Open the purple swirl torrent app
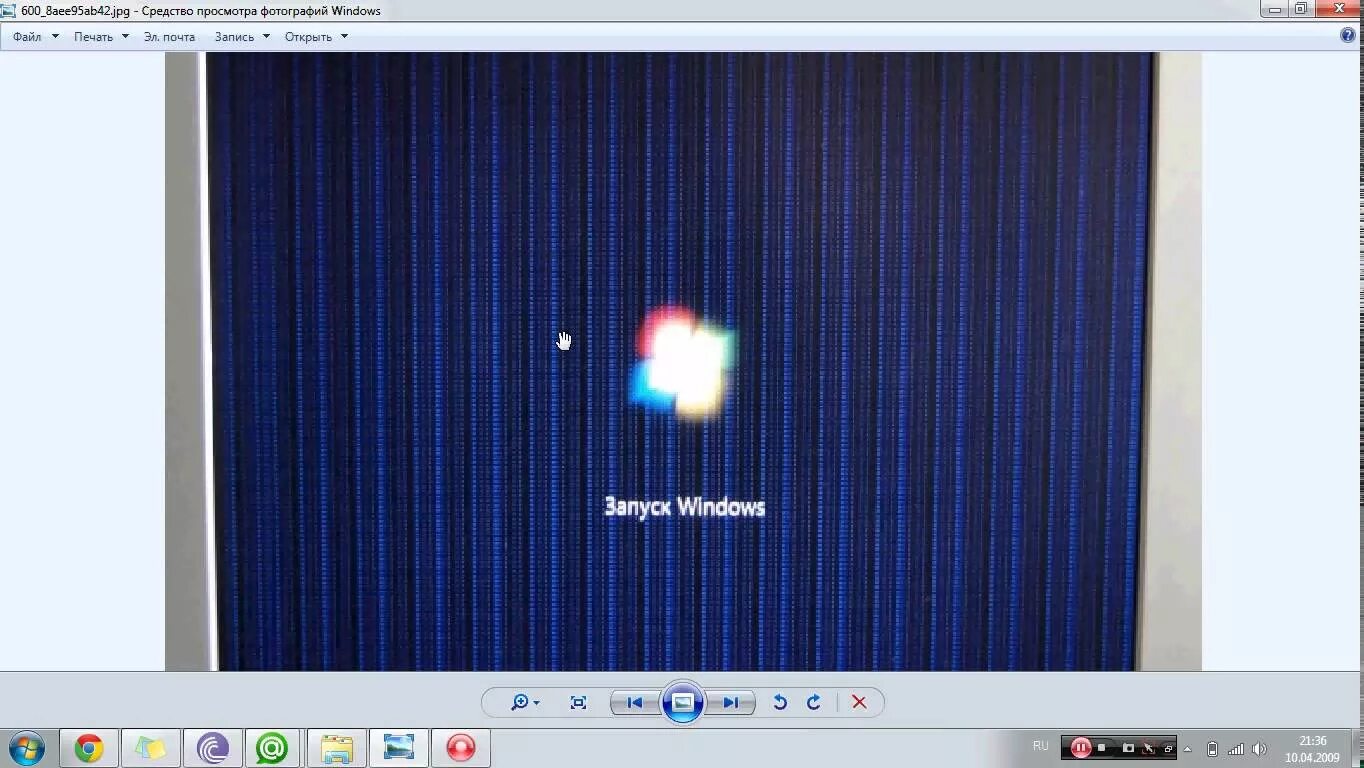The height and width of the screenshot is (768, 1364). [x=213, y=748]
